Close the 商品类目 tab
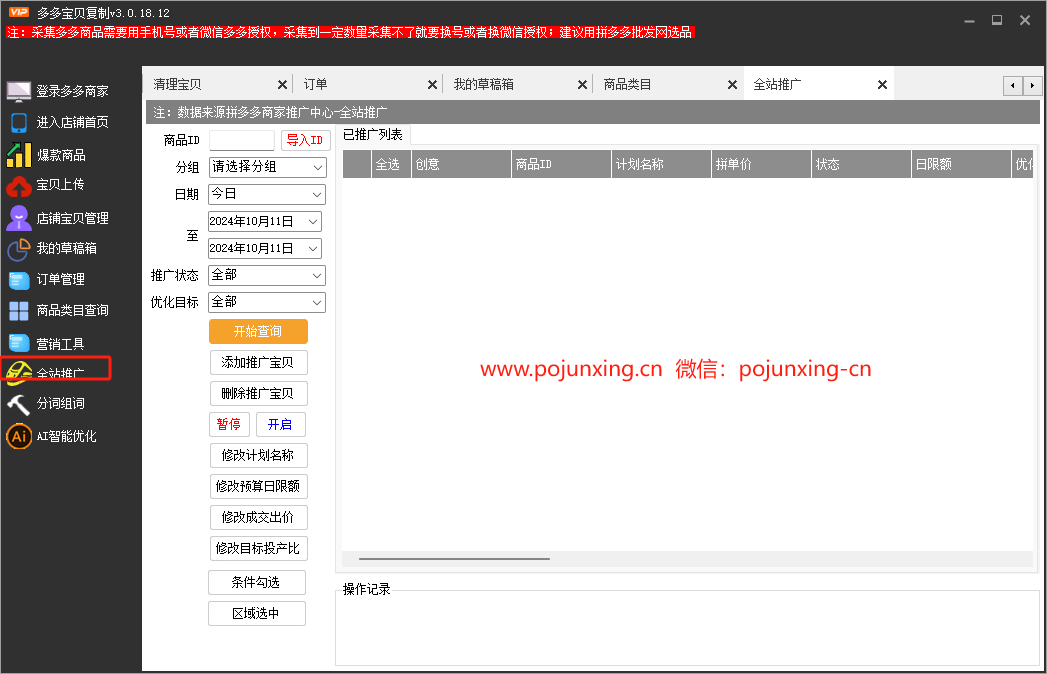 click(x=732, y=85)
